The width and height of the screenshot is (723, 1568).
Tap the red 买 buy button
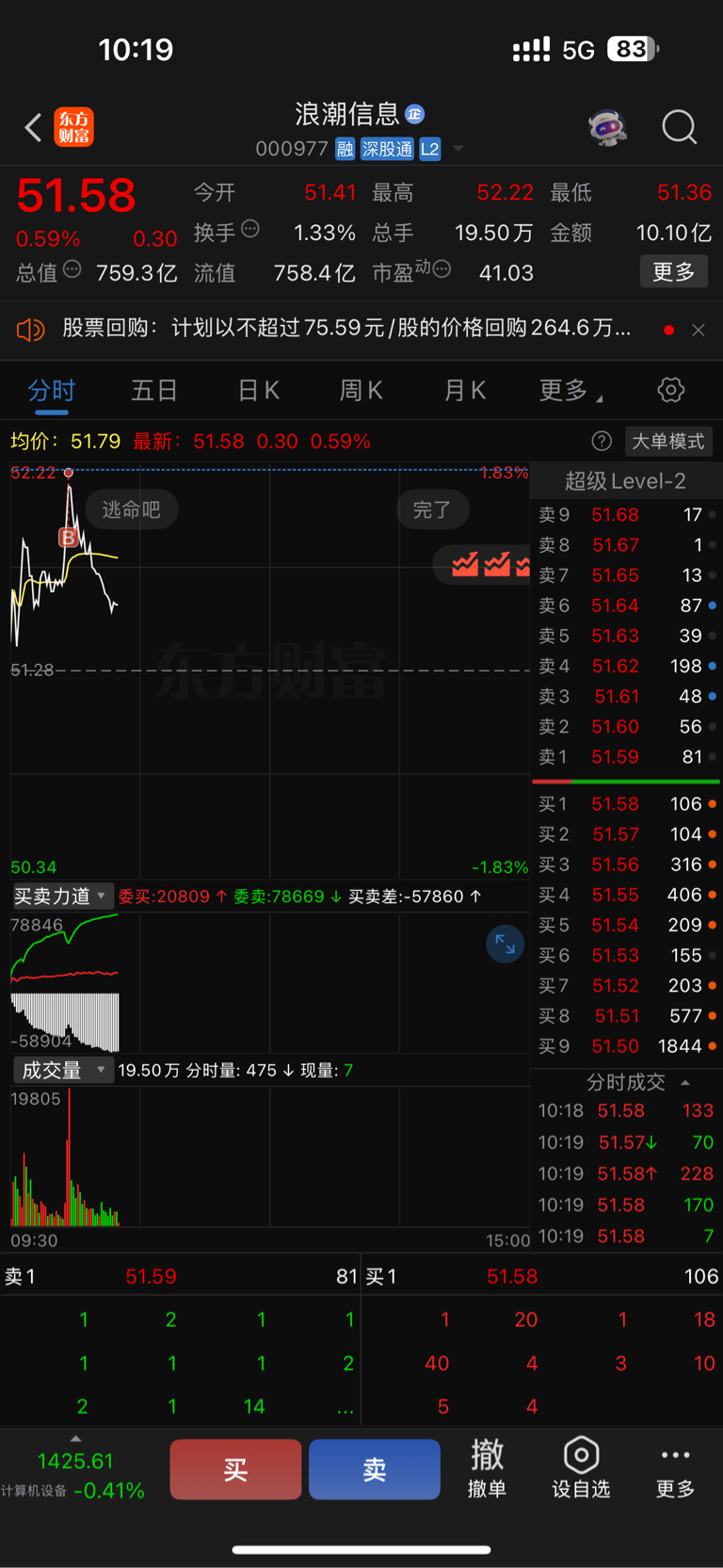pyautogui.click(x=235, y=1469)
